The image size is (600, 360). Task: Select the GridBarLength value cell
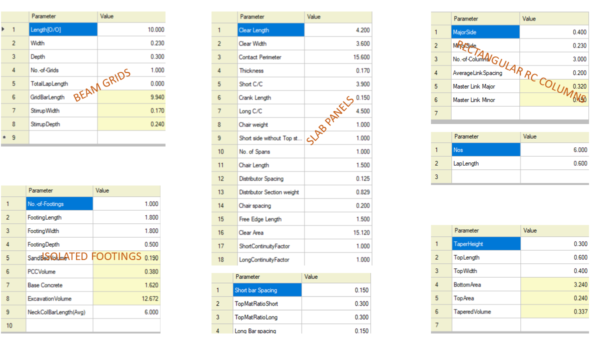(131, 97)
